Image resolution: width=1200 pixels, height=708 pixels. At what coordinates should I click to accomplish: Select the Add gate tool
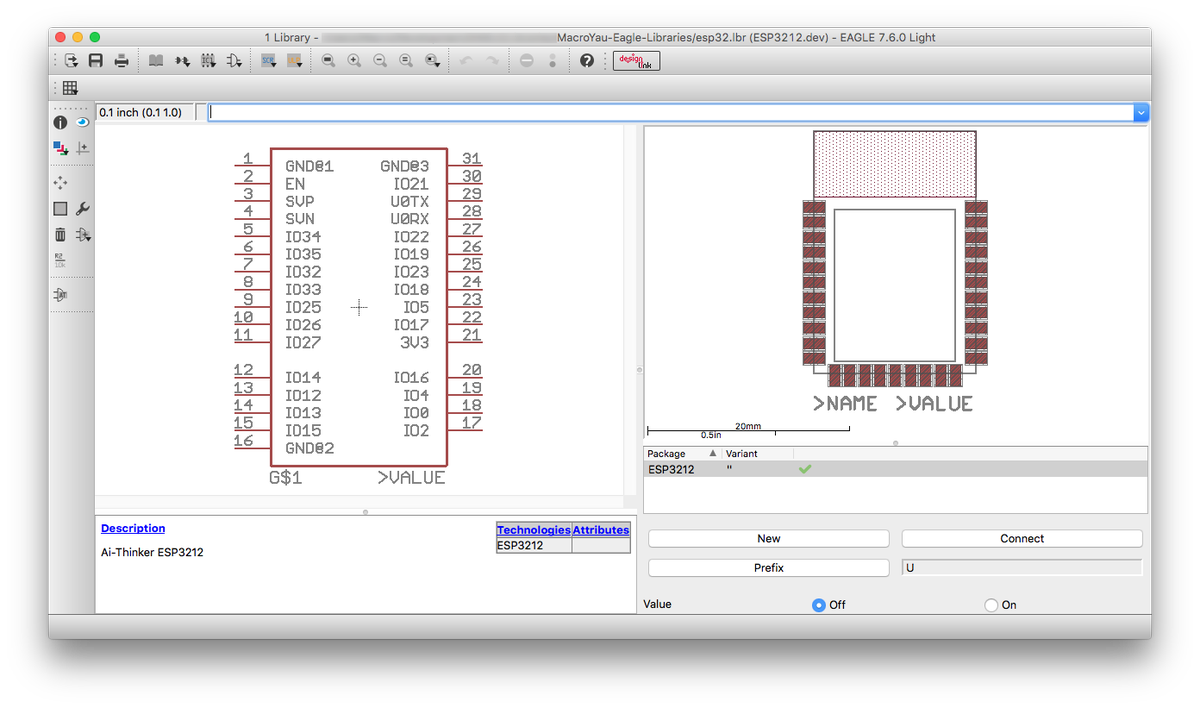83,235
